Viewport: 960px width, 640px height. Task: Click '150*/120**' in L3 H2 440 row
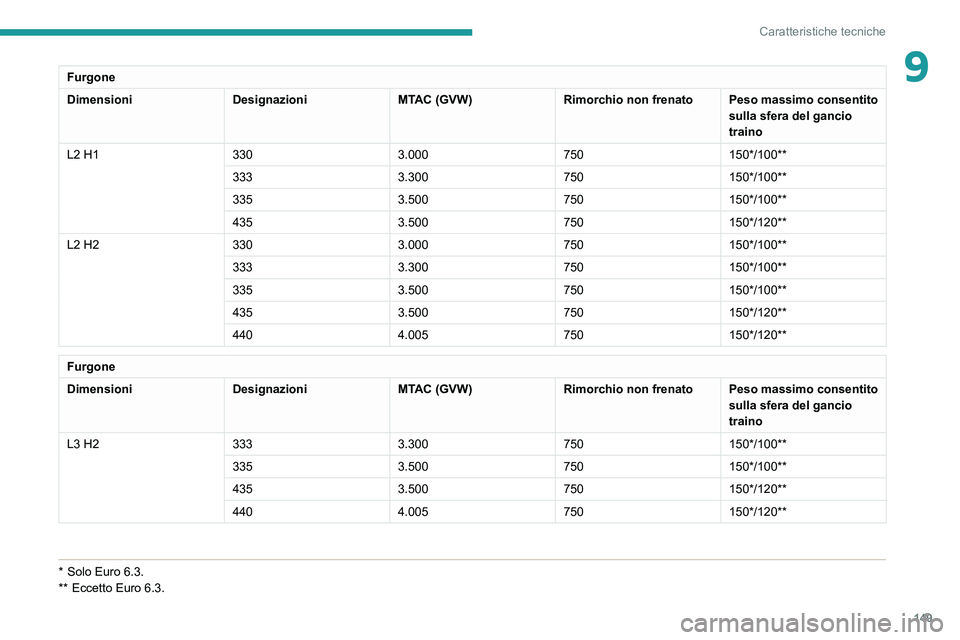click(757, 511)
